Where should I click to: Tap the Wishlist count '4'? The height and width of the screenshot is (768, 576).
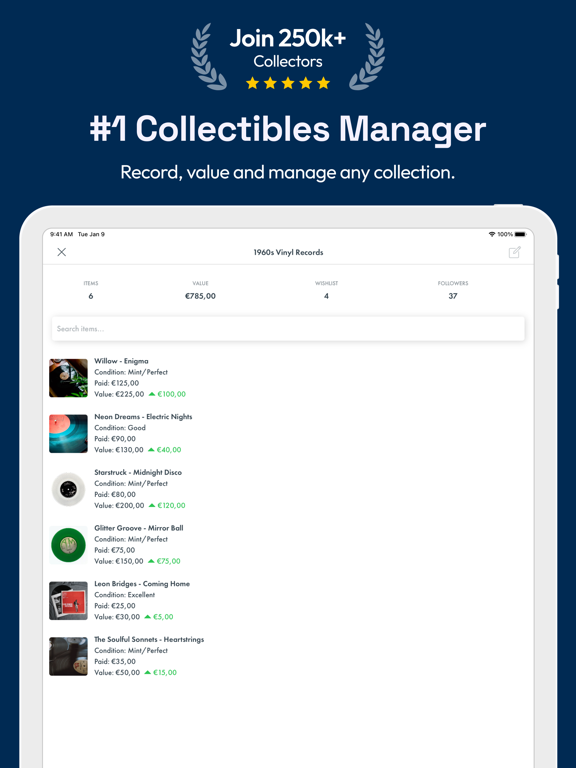pyautogui.click(x=326, y=296)
